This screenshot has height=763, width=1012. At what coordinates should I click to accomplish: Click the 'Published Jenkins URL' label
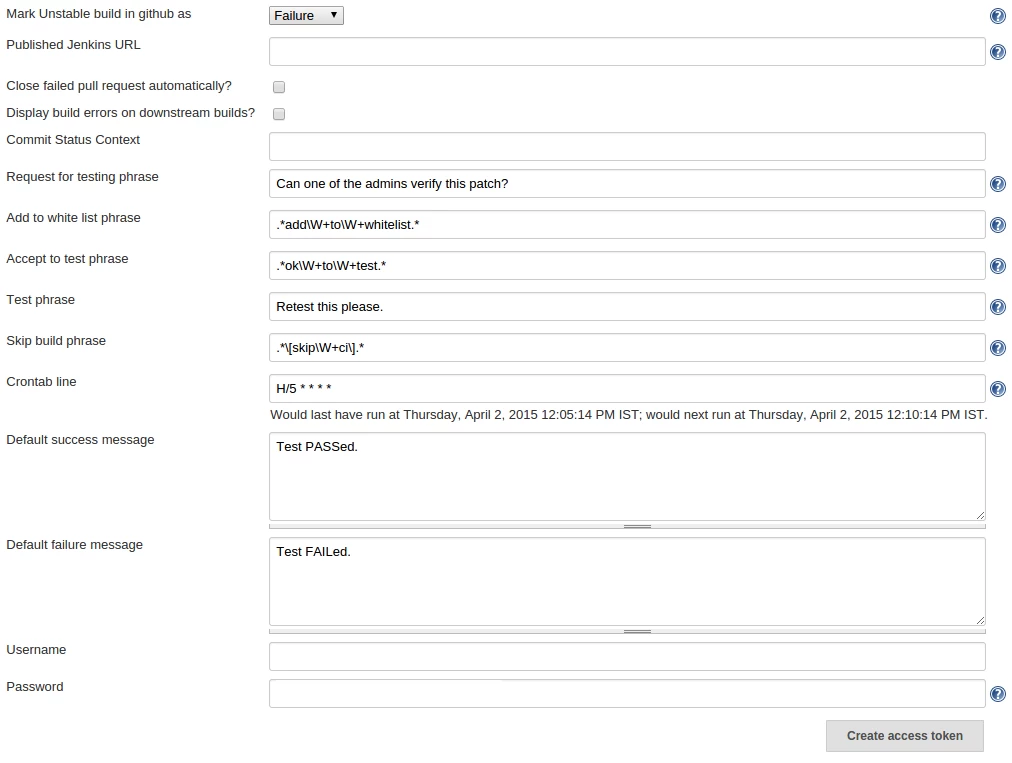pyautogui.click(x=73, y=45)
